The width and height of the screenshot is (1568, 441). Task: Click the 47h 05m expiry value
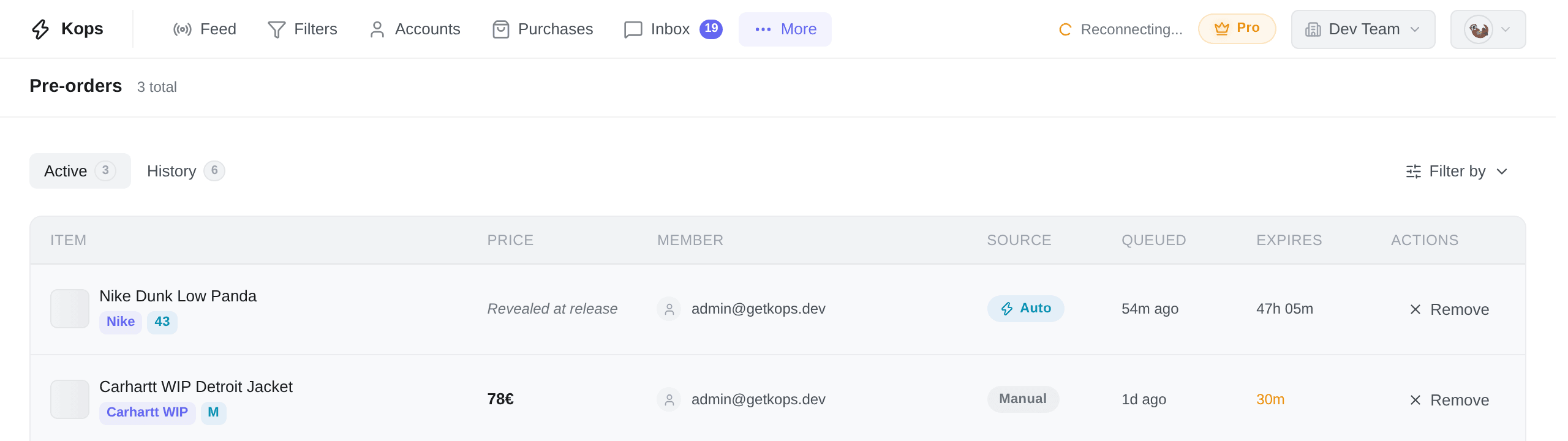tap(1285, 309)
